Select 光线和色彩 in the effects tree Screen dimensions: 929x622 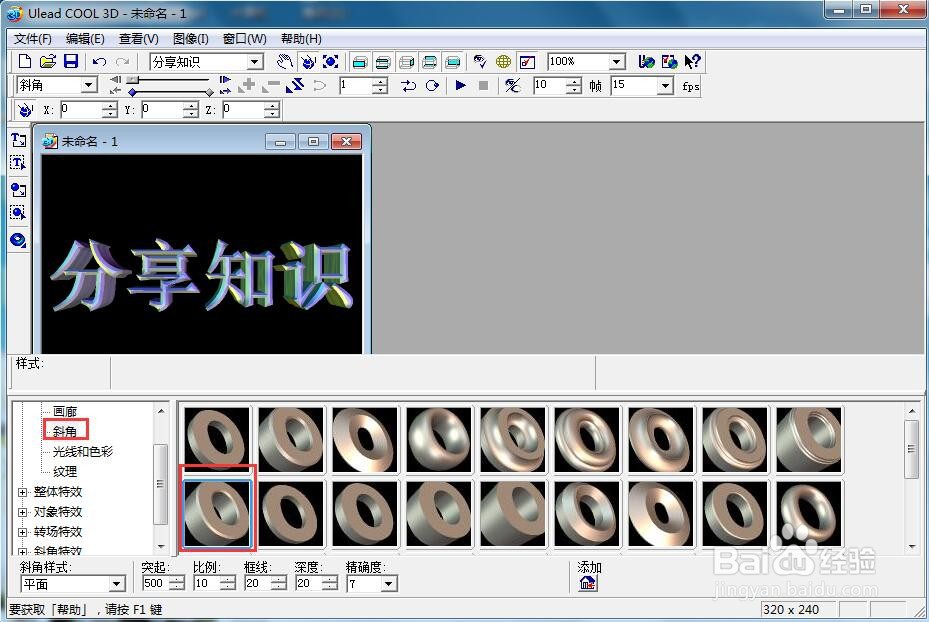(83, 451)
